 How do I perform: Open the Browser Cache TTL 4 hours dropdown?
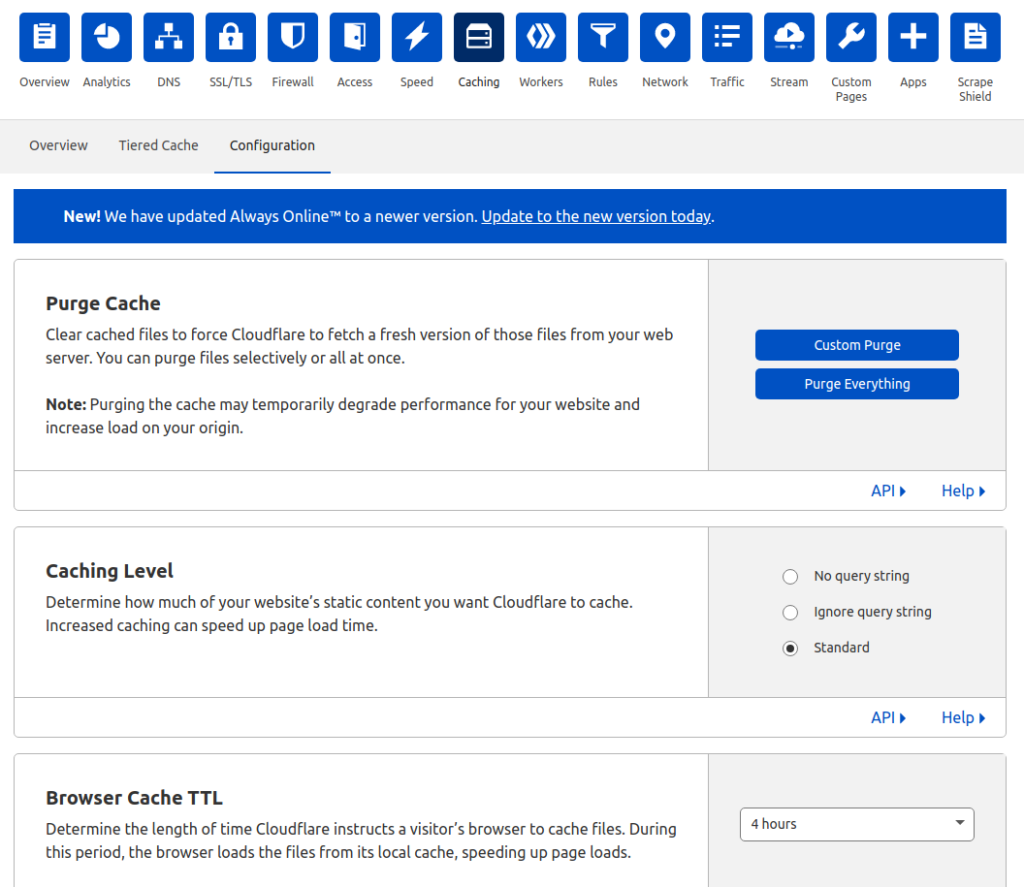(x=857, y=824)
